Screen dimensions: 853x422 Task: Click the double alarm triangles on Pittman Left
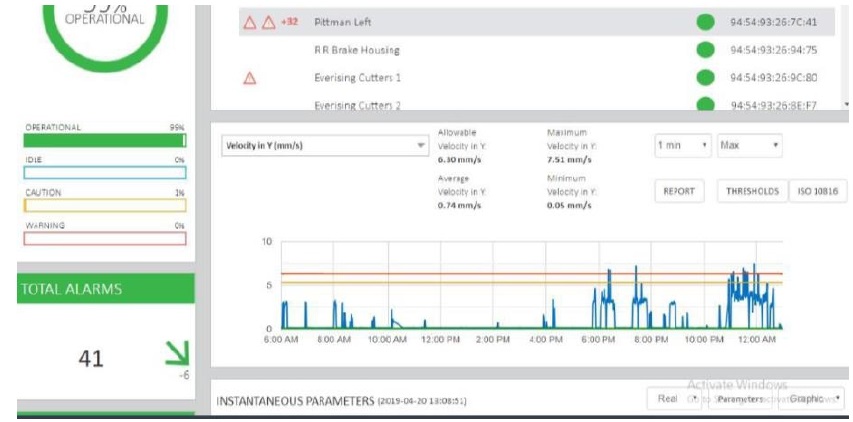[259, 21]
